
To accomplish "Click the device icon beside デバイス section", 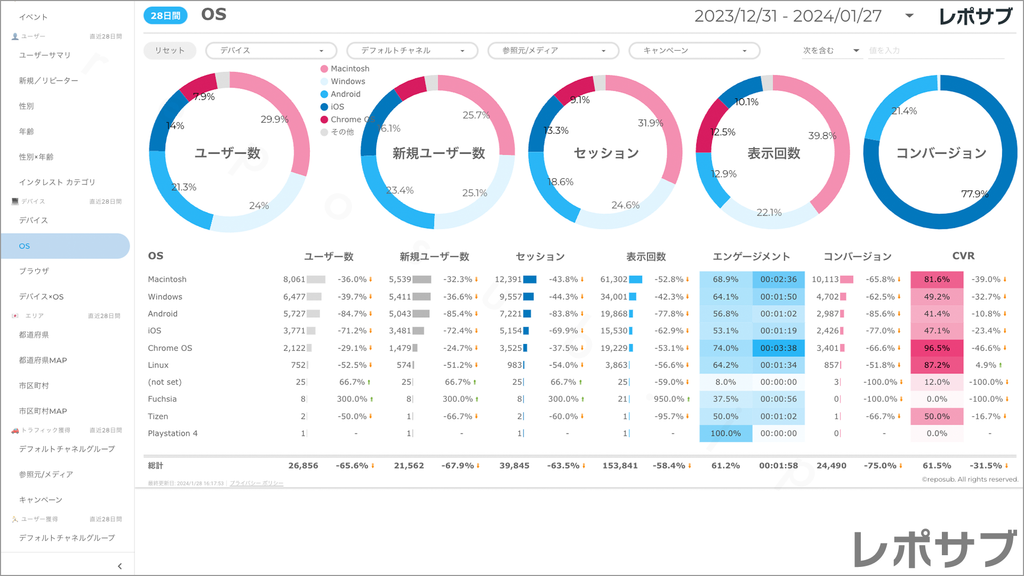I will 14,201.
